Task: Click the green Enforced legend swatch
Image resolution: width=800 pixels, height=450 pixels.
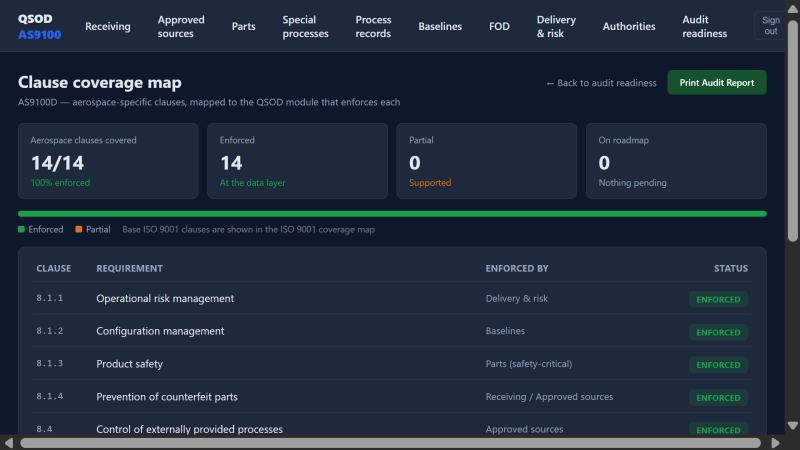Action: point(21,230)
